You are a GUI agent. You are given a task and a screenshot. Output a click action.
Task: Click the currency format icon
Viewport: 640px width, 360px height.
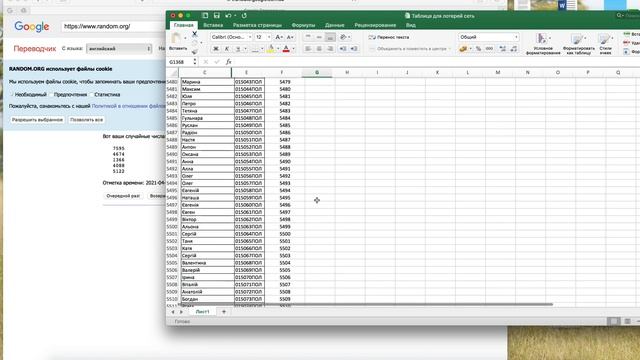[463, 49]
